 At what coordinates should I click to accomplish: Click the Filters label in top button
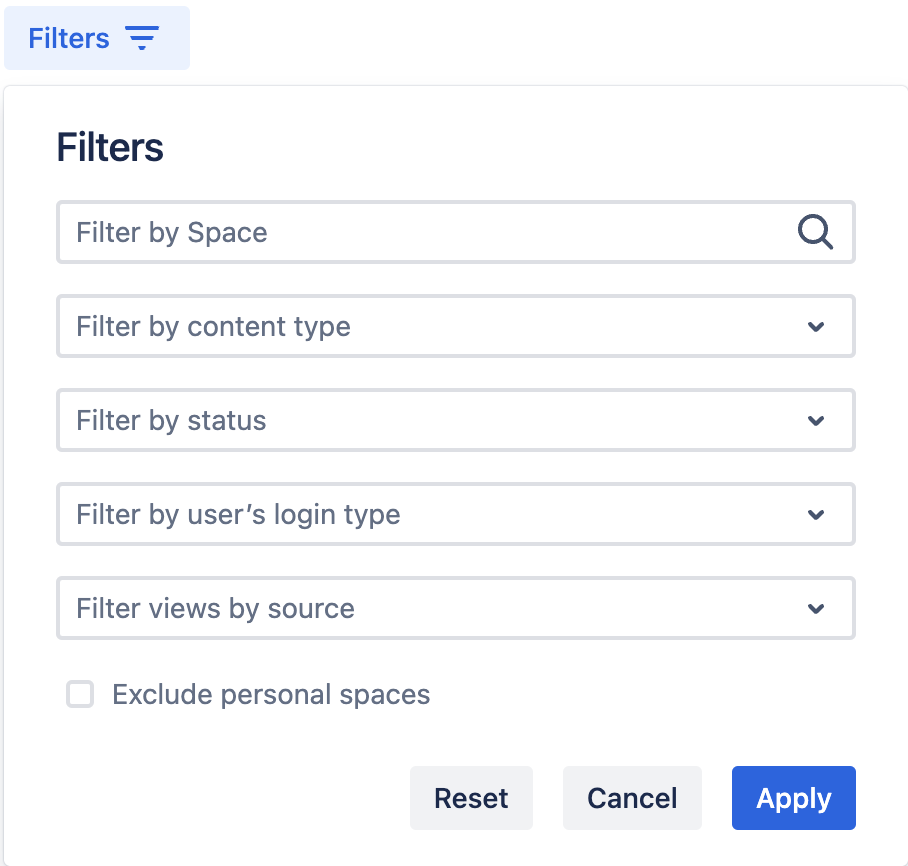(x=69, y=39)
